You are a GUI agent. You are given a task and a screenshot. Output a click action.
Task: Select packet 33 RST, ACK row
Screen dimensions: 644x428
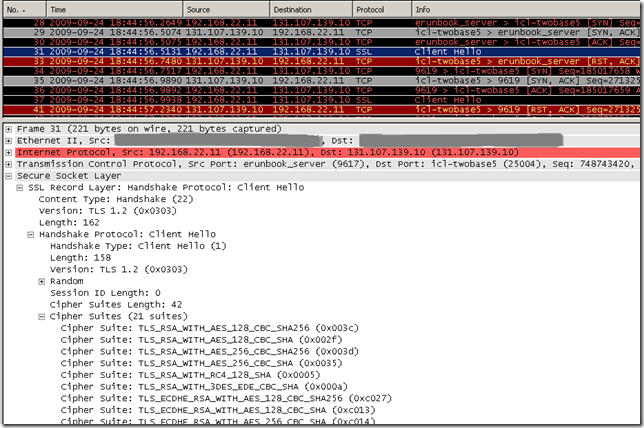point(322,61)
